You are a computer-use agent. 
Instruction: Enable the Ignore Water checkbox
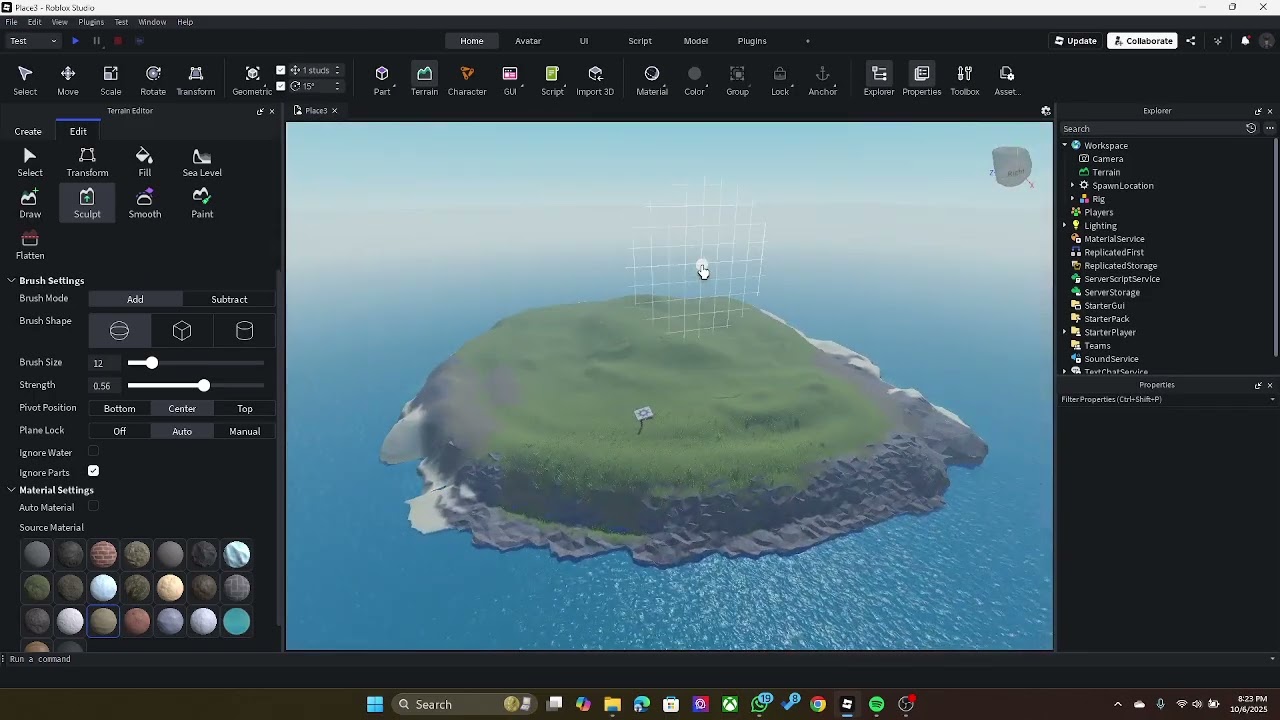click(94, 452)
